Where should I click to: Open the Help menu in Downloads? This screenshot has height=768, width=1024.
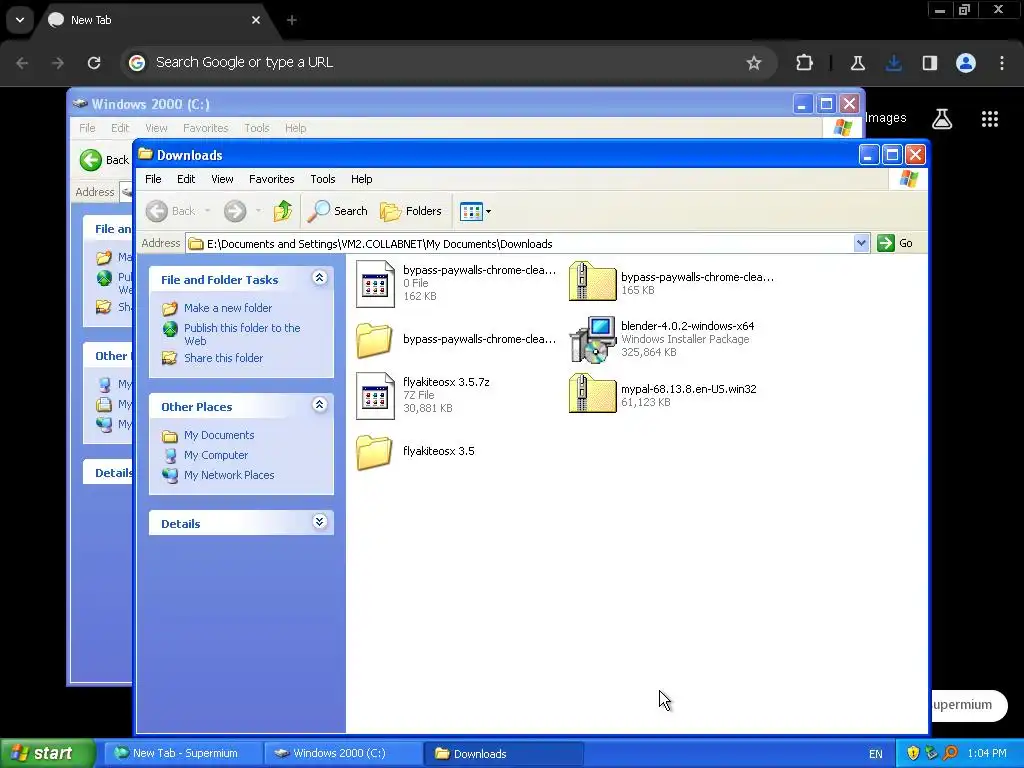click(x=362, y=179)
